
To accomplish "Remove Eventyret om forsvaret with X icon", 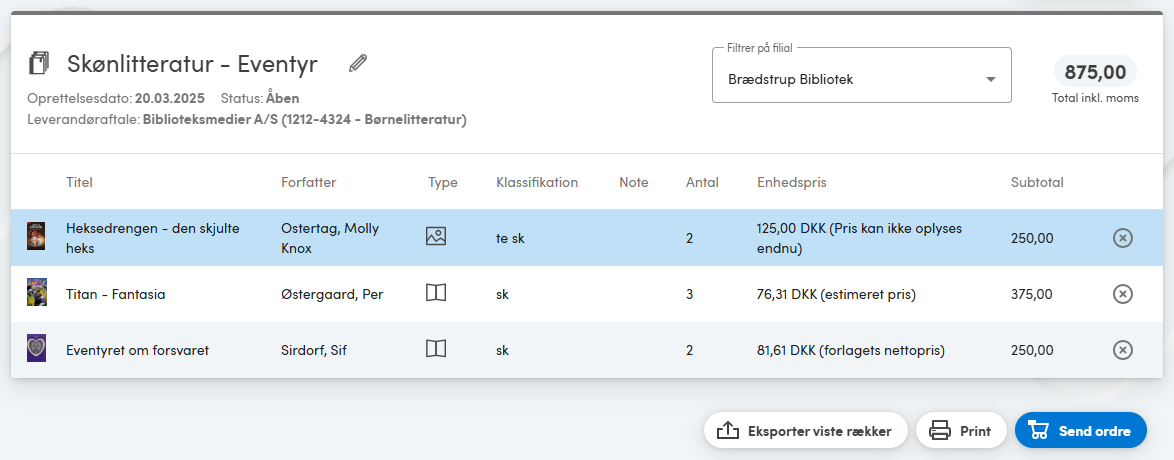I will [1122, 350].
